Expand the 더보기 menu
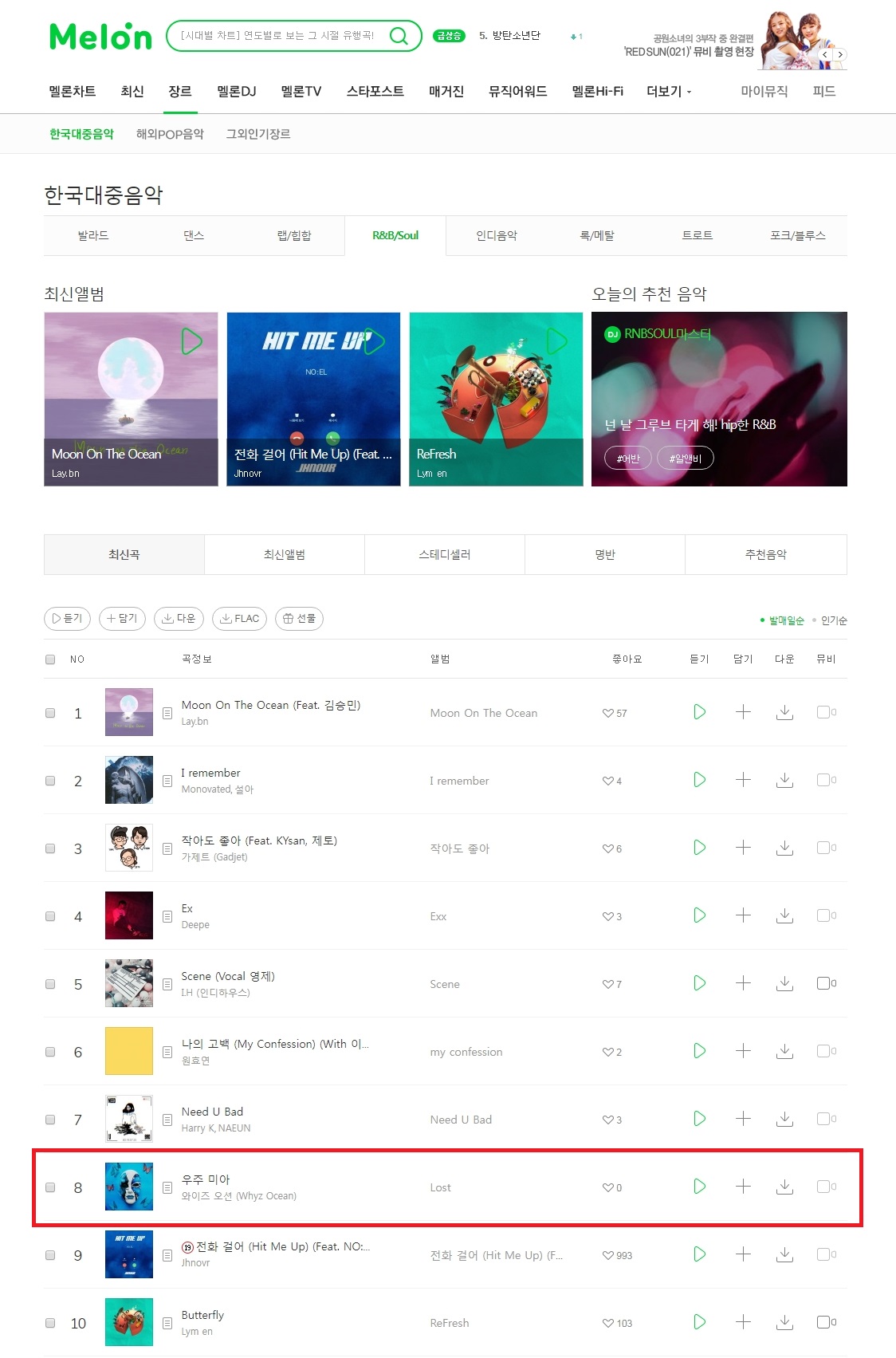 point(669,92)
